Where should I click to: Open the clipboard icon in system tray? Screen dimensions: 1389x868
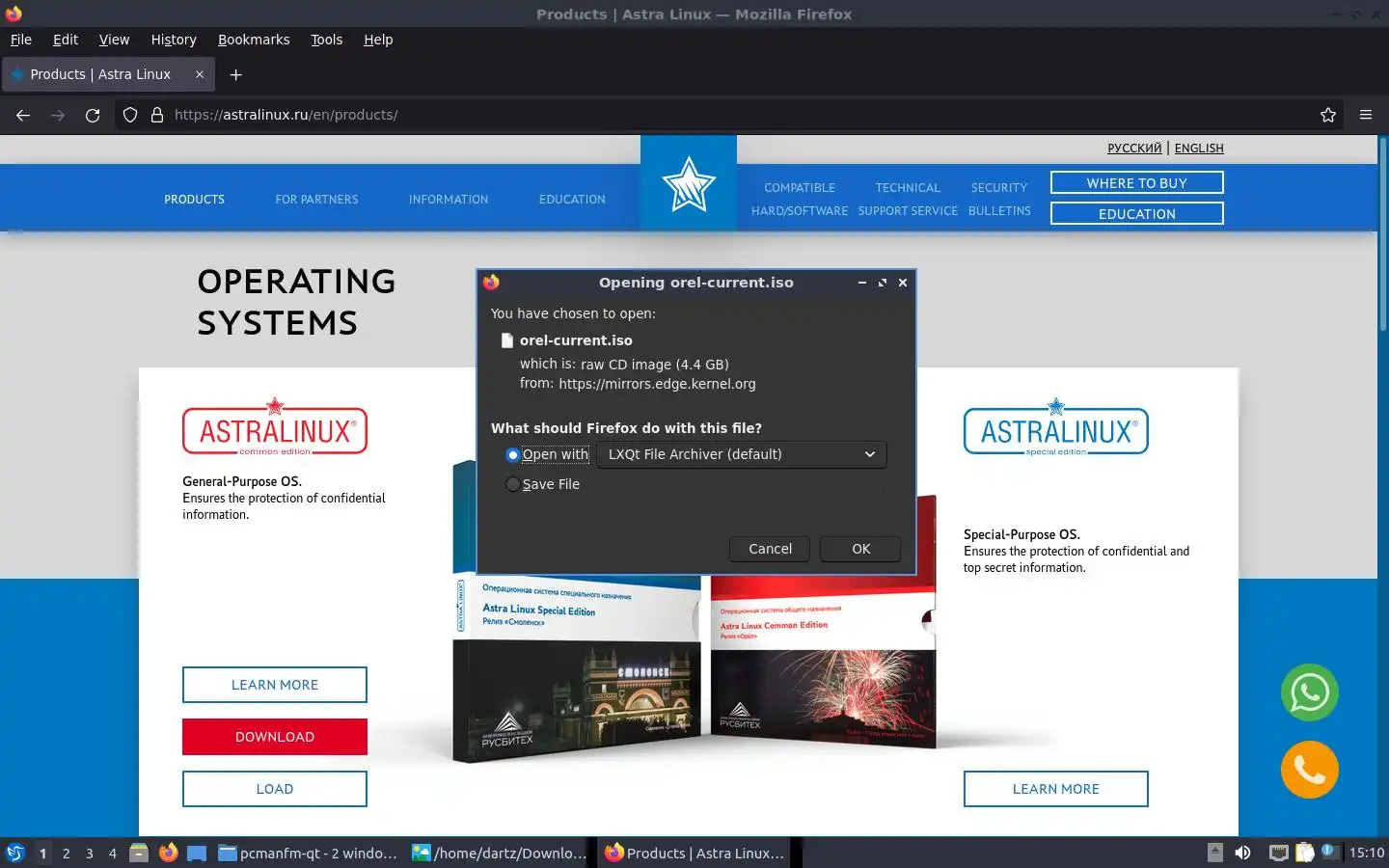pos(1304,853)
